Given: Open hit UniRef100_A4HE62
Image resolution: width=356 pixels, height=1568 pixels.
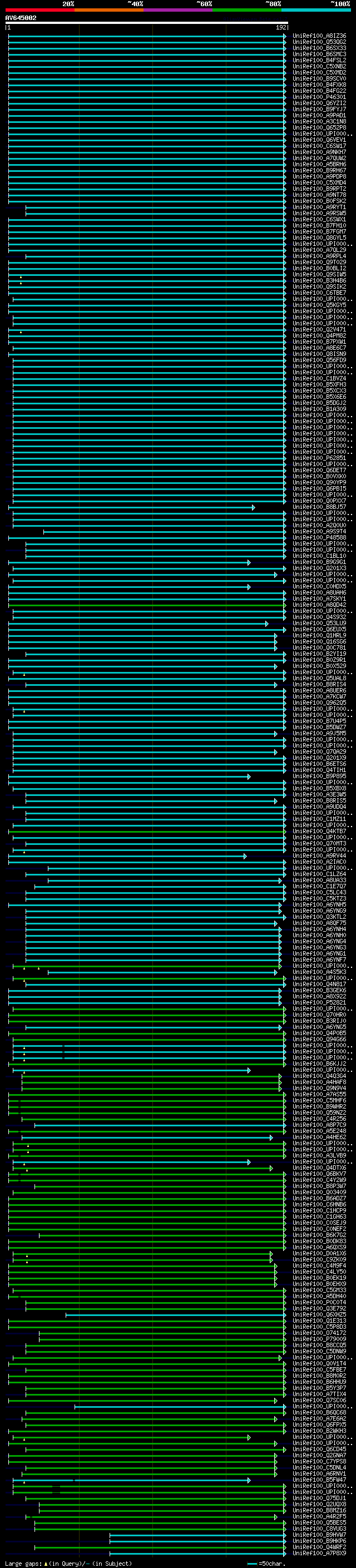Looking at the screenshot, I should tap(319, 1137).
